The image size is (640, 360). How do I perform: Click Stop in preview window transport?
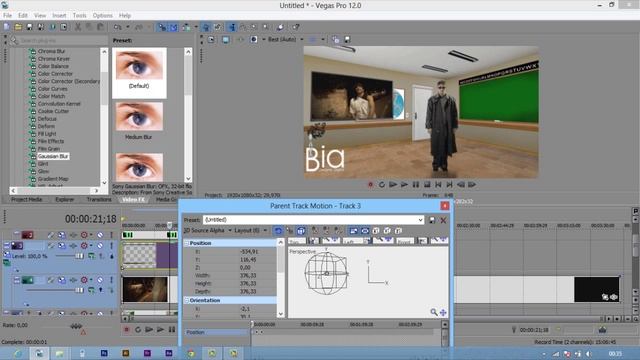coord(427,184)
